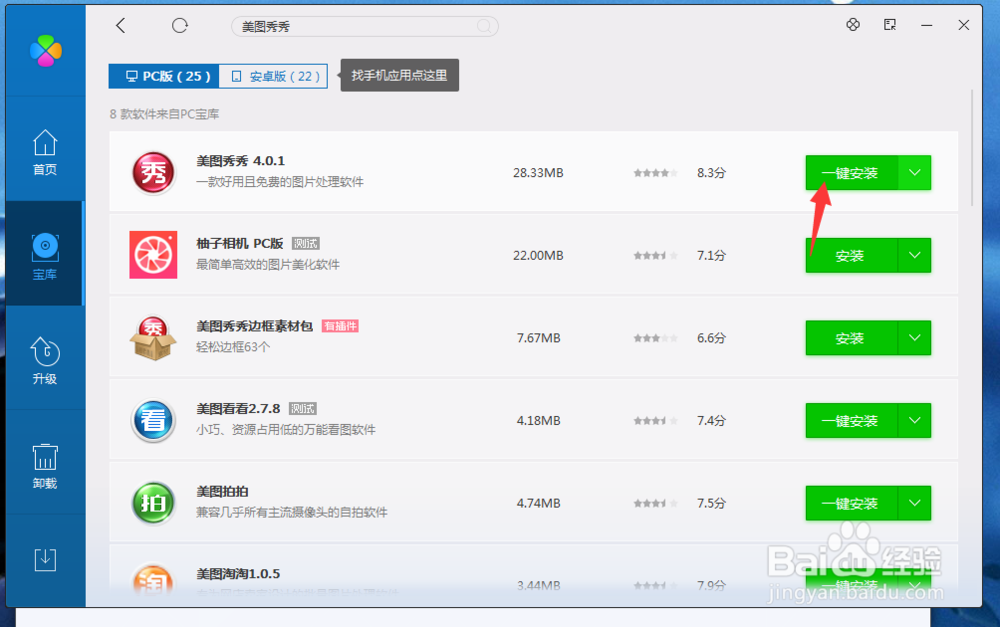Click the search field containing 美图秀秀
This screenshot has width=1000, height=627.
point(364,26)
